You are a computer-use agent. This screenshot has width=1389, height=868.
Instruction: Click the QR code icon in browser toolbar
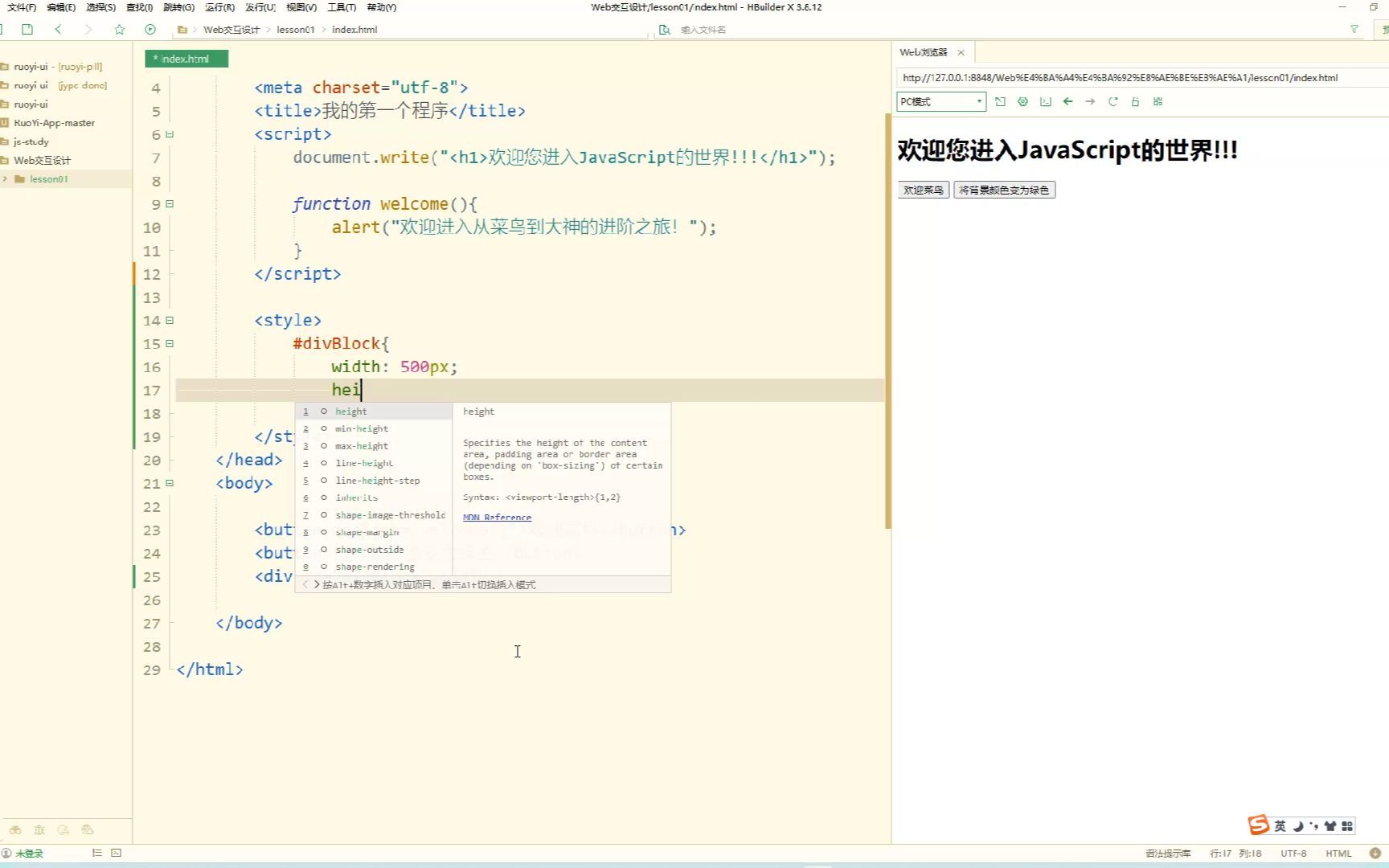1157,102
